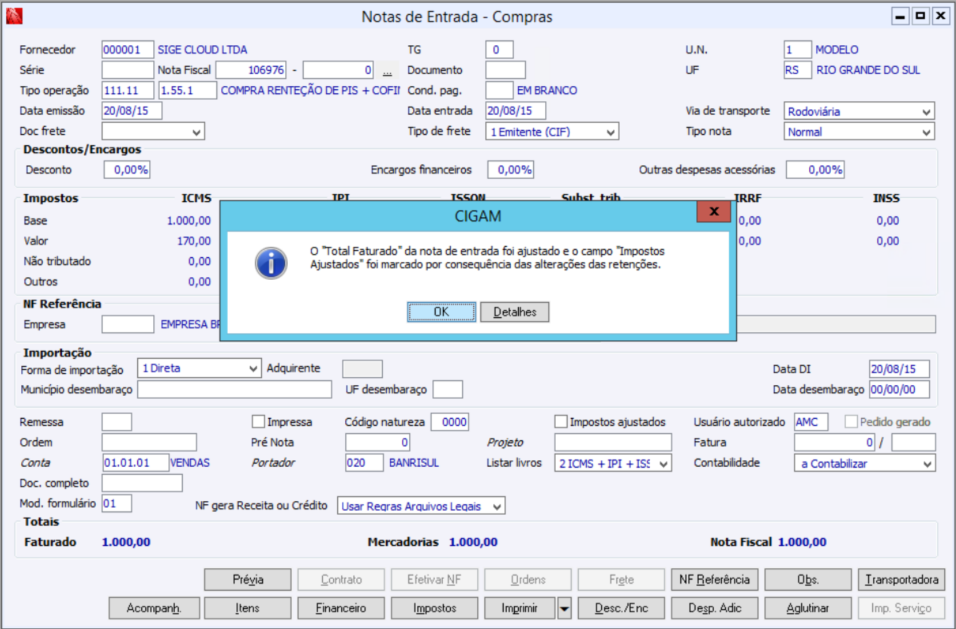The height and width of the screenshot is (629, 956).
Task: Open the Transportadora button
Action: point(901,580)
